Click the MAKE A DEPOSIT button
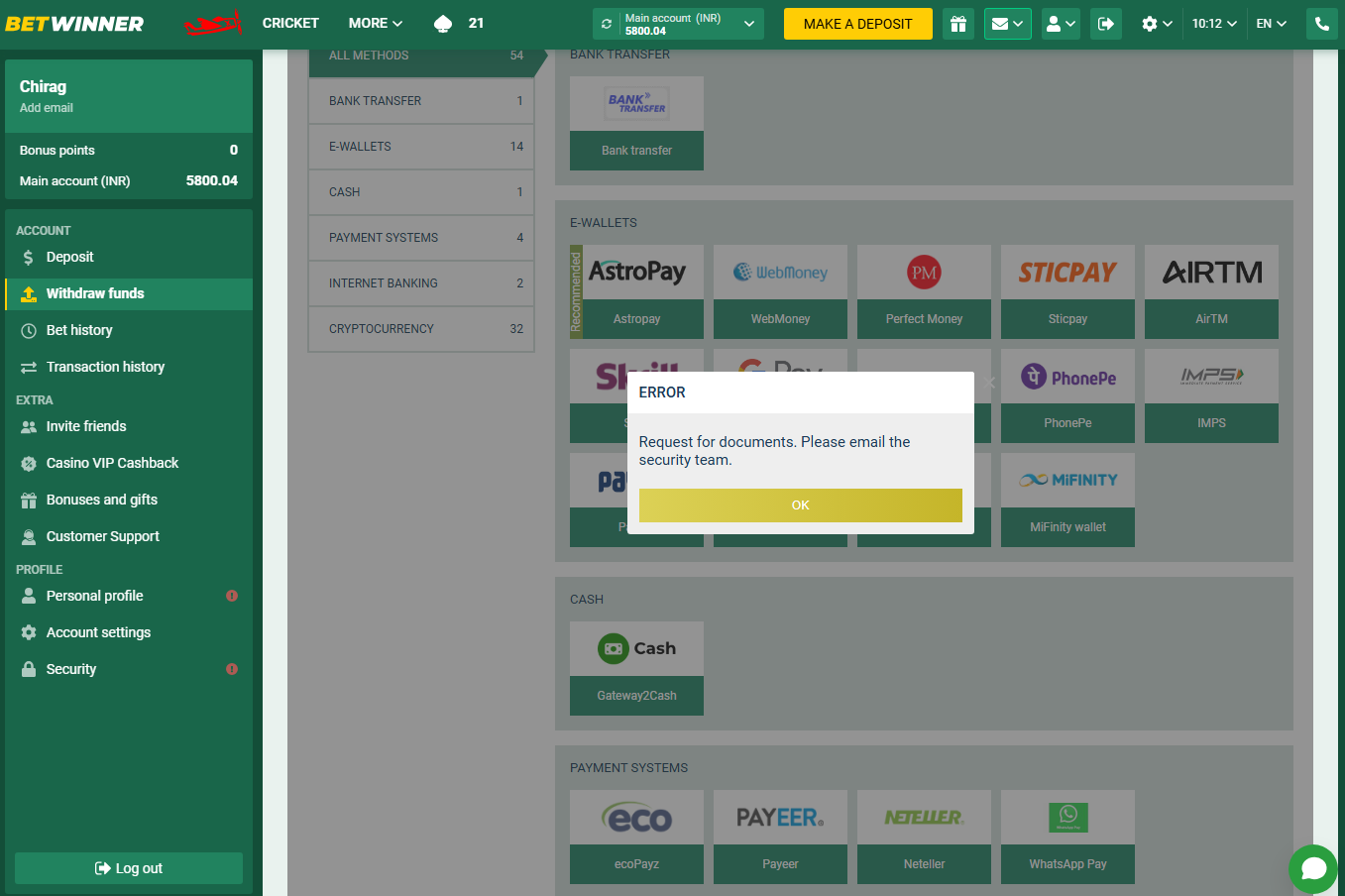Viewport: 1345px width, 896px height. (858, 24)
